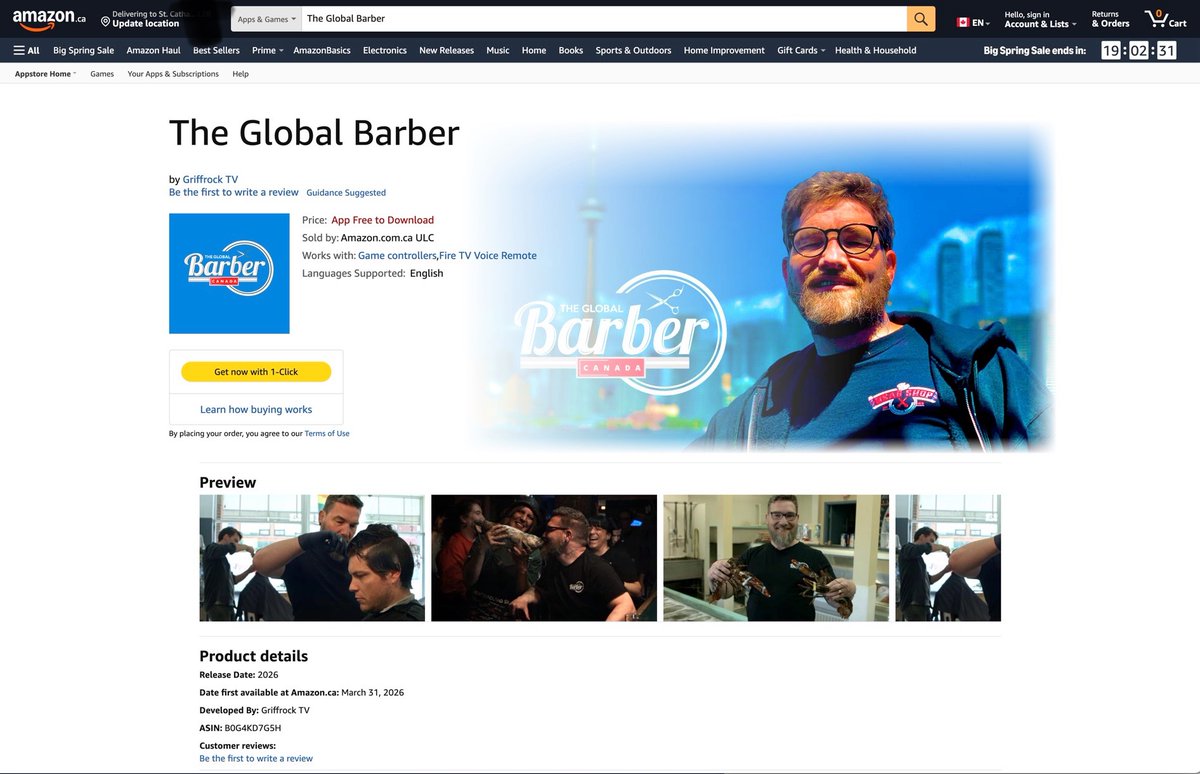Expand the Appstore Home dropdown
Image resolution: width=1200 pixels, height=774 pixels.
45,74
